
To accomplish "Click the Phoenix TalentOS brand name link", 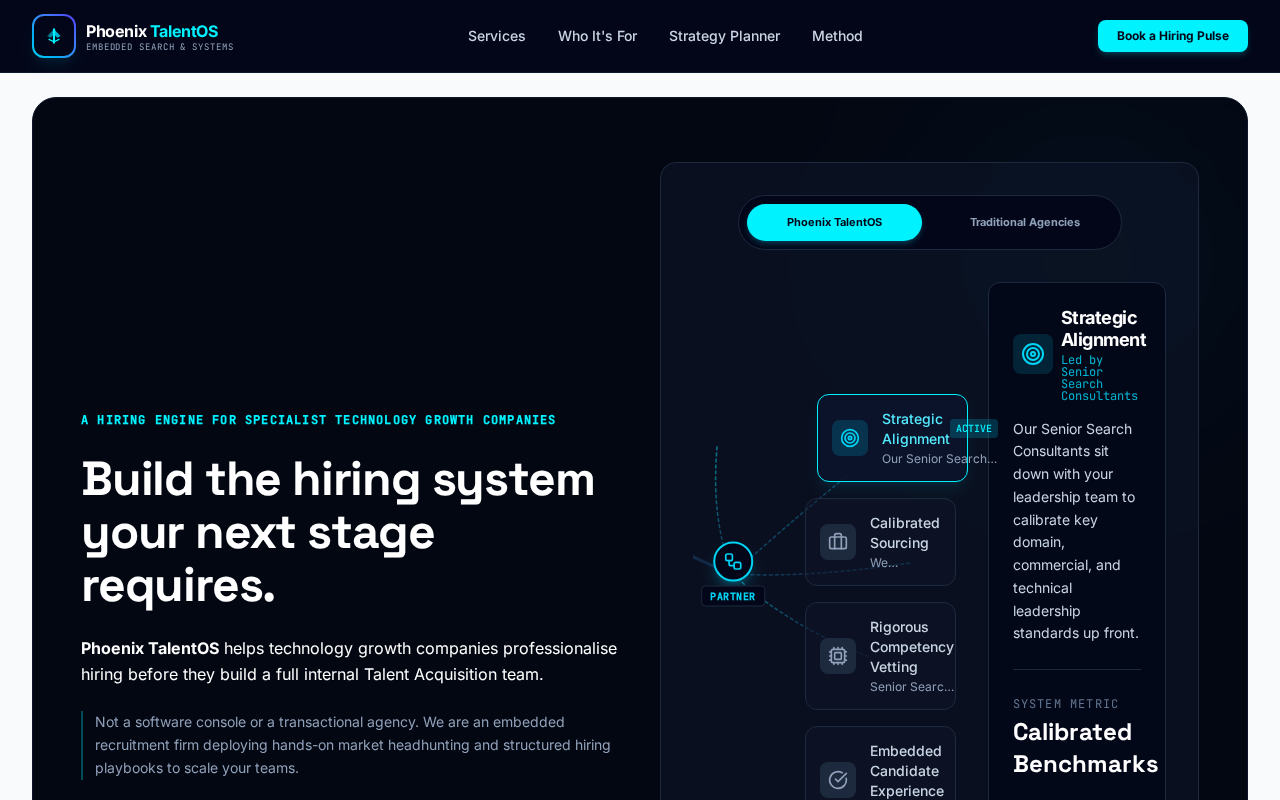I will pos(152,31).
